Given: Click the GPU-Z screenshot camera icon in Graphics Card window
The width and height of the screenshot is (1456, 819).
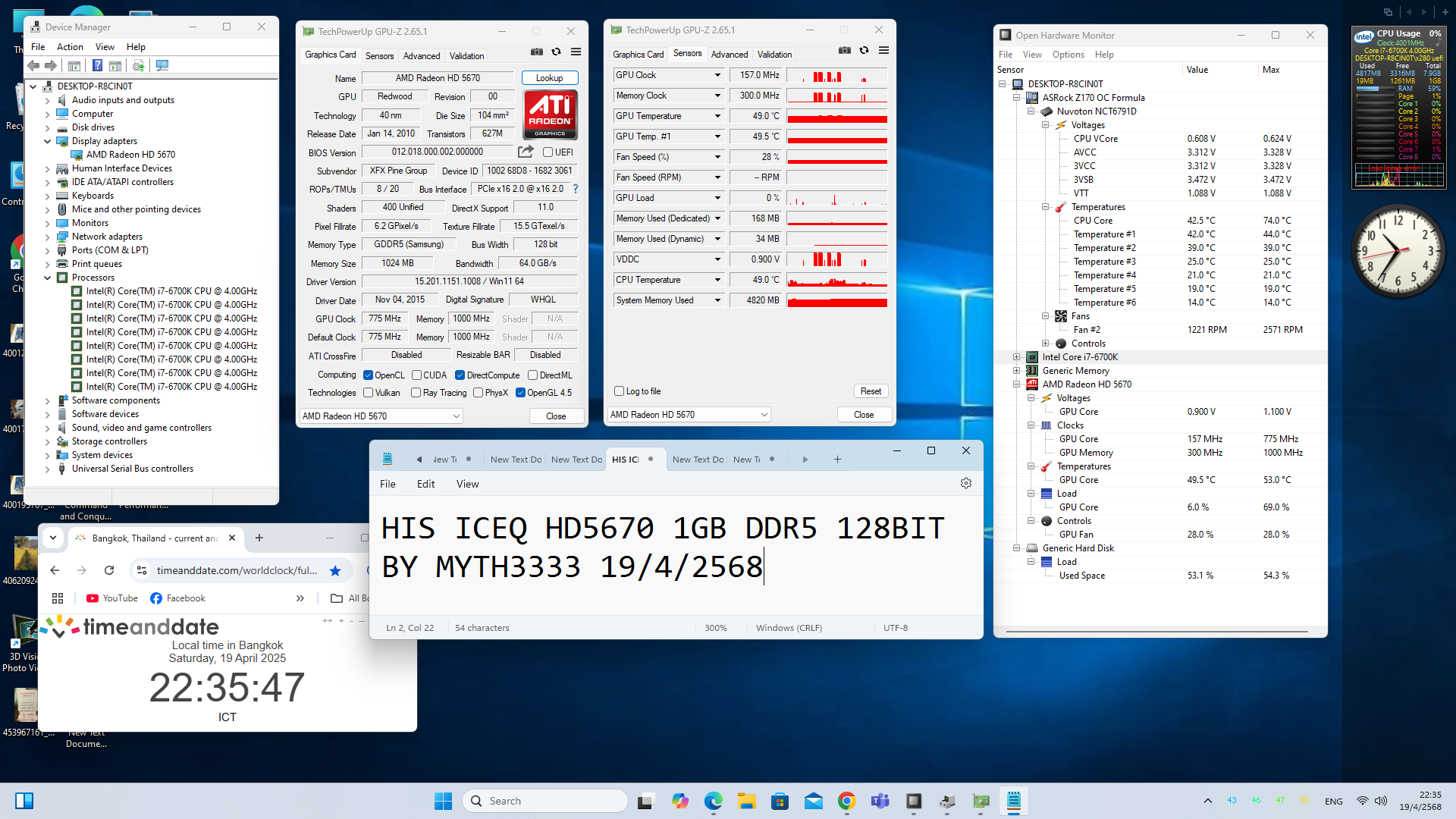Looking at the screenshot, I should (537, 52).
